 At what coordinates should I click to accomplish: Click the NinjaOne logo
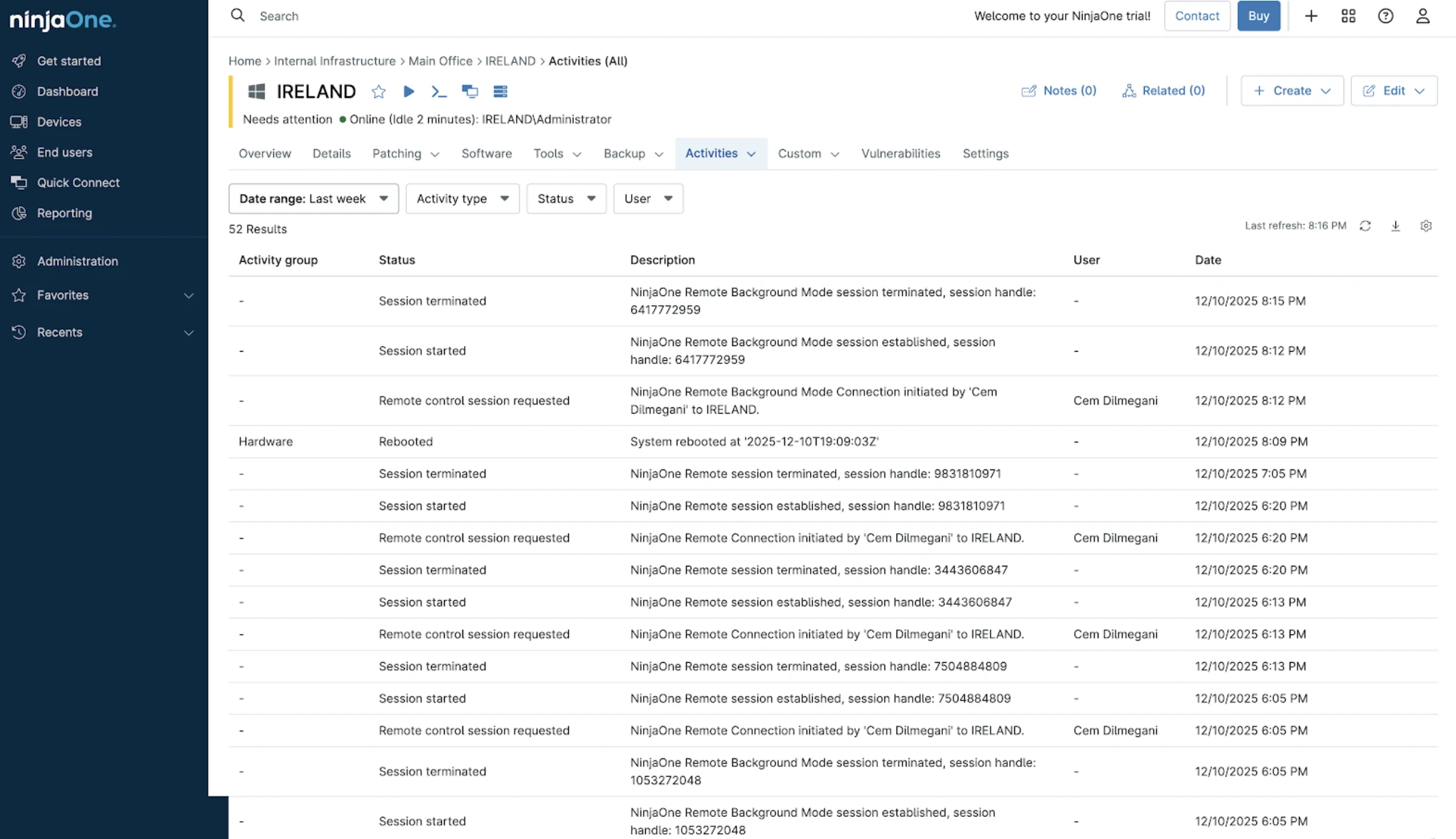pos(63,20)
